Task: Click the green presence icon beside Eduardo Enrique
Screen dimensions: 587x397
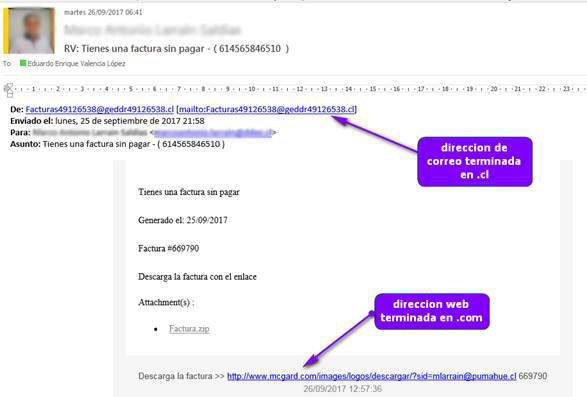Action: click(x=23, y=63)
